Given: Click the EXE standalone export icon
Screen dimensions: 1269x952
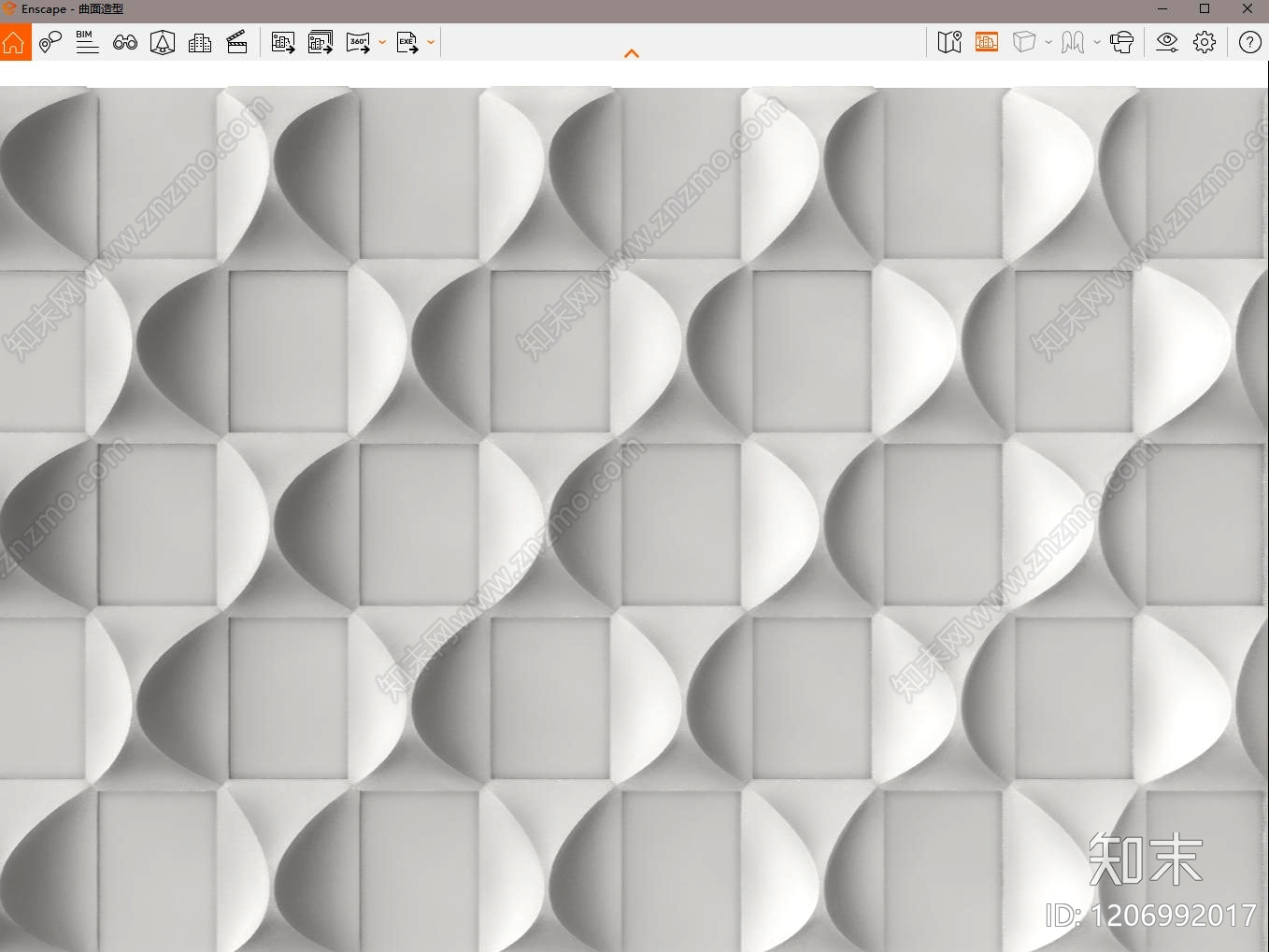Looking at the screenshot, I should (407, 42).
